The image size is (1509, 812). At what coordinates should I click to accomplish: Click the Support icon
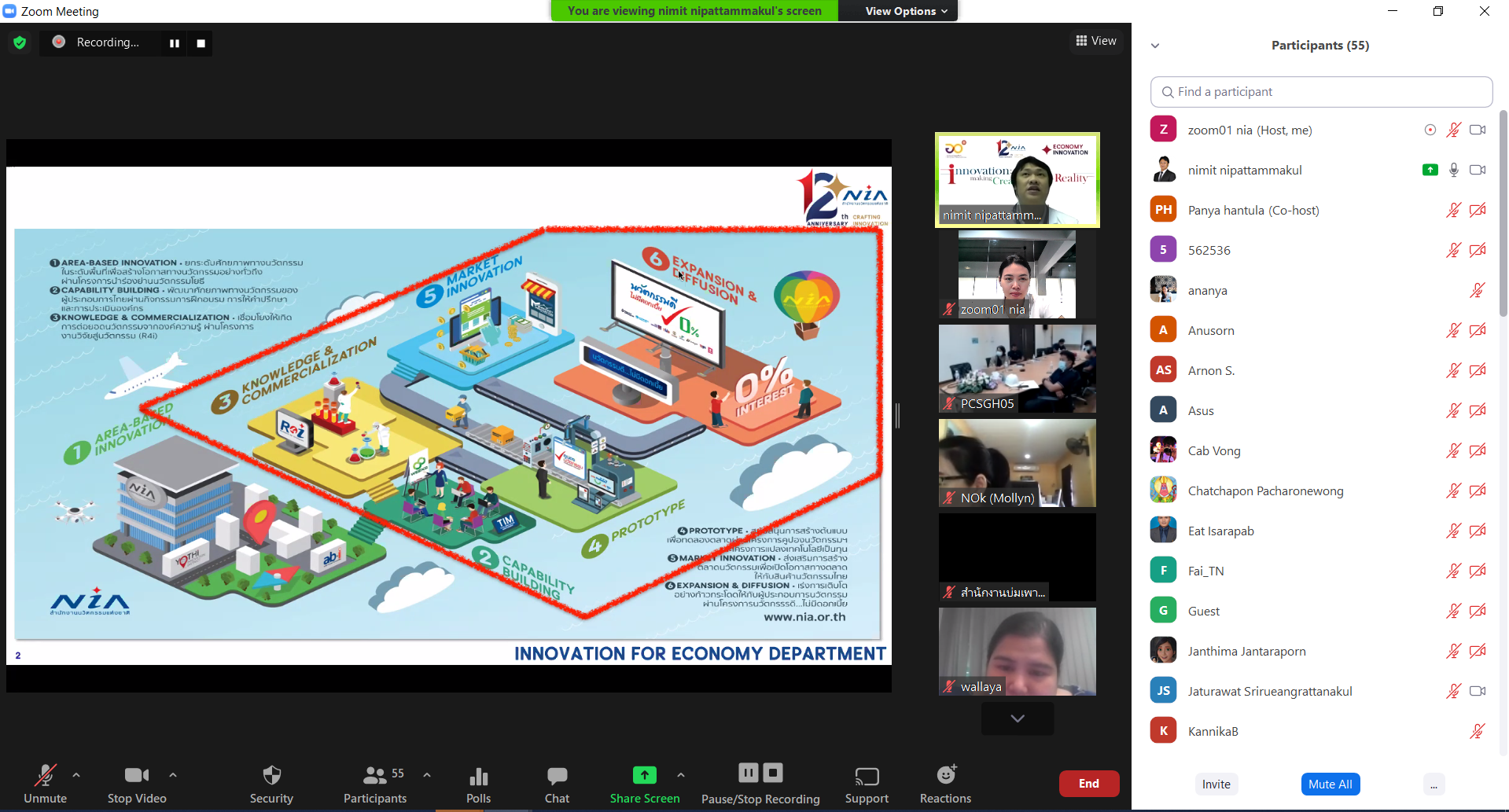(x=867, y=776)
